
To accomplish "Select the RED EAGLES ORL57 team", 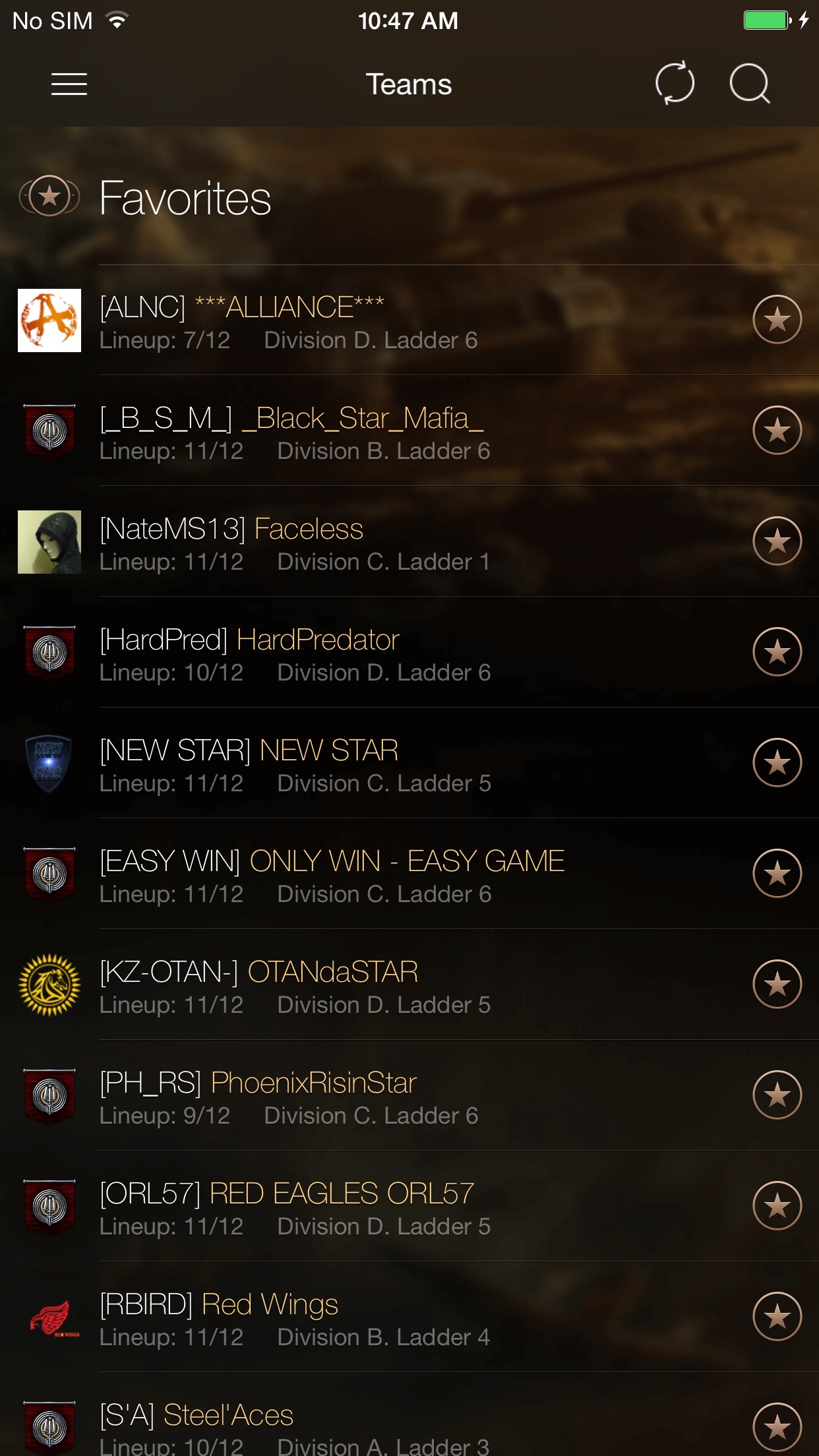I will click(x=409, y=1206).
